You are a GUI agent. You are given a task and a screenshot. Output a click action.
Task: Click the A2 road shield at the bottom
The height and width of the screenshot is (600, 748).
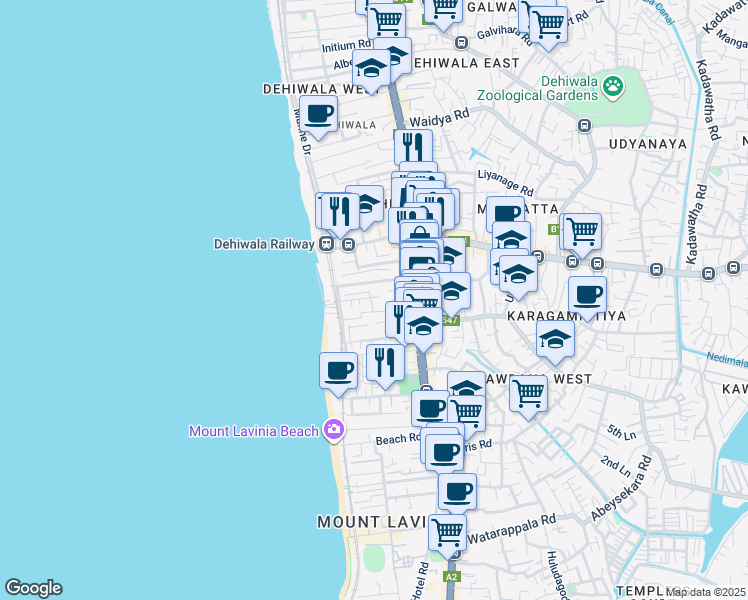tap(452, 577)
